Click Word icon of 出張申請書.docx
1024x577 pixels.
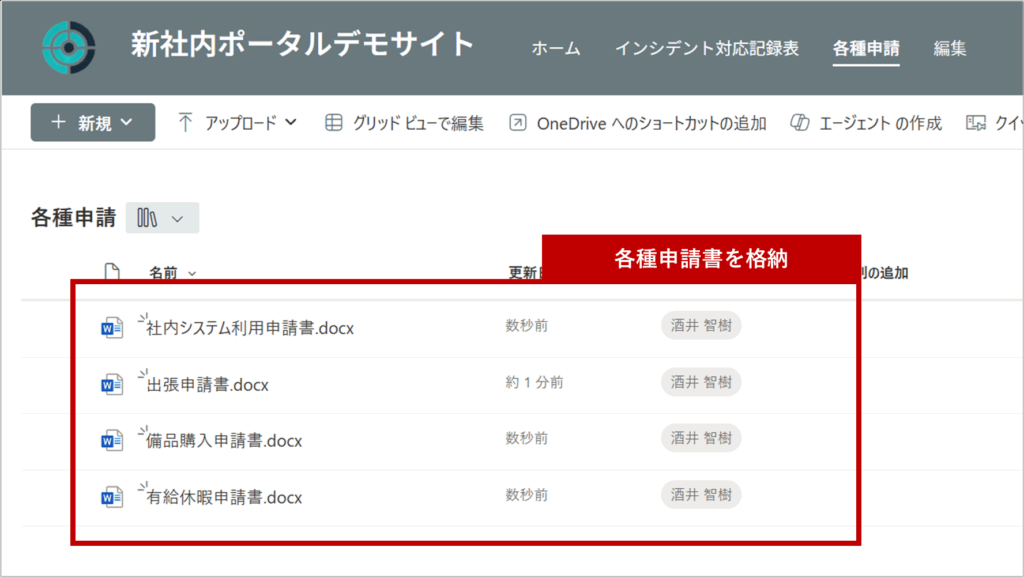pos(112,384)
